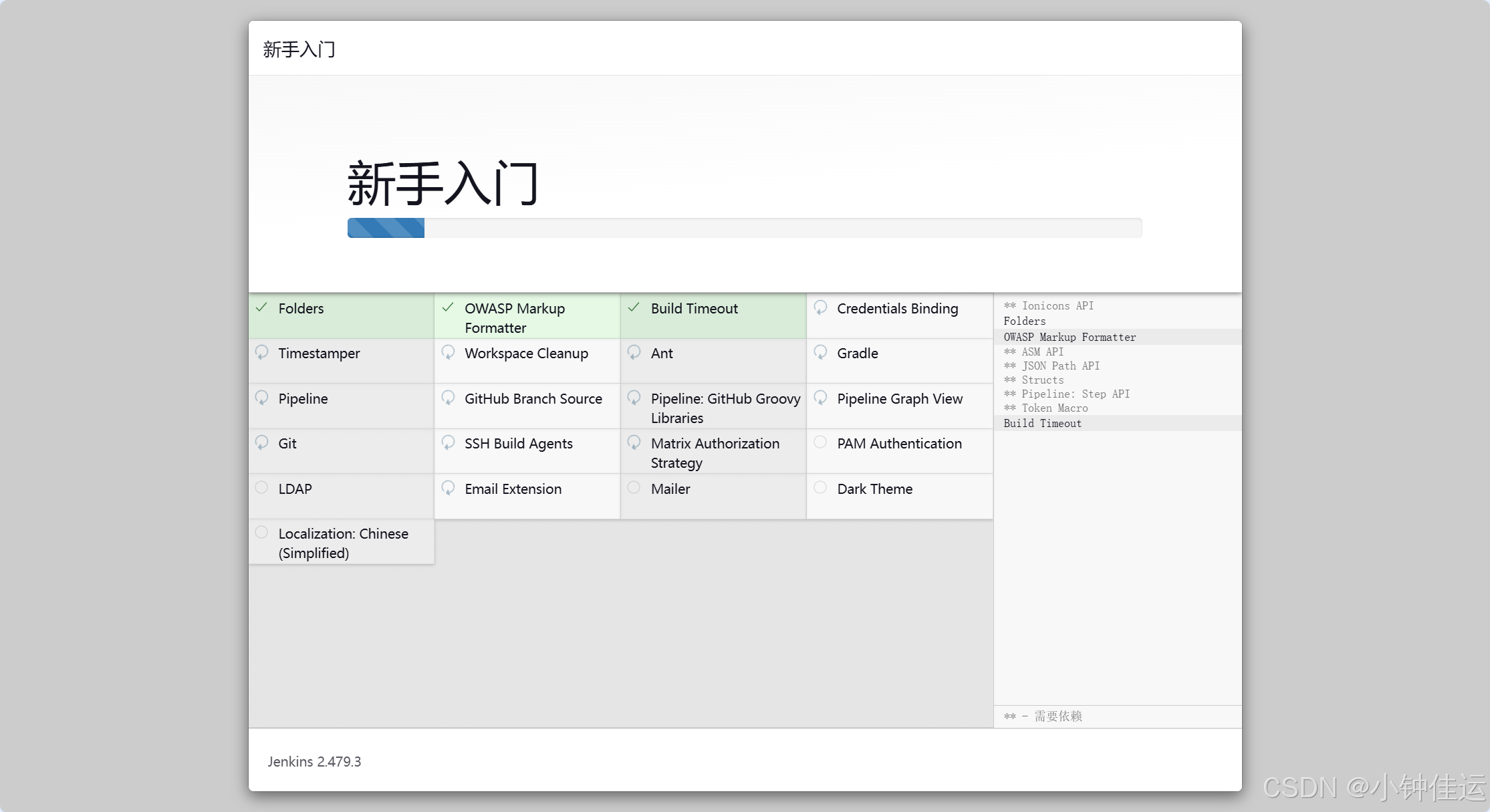The image size is (1490, 812).
Task: Click the '** - 需要依赖' legend text
Action: tap(1043, 716)
